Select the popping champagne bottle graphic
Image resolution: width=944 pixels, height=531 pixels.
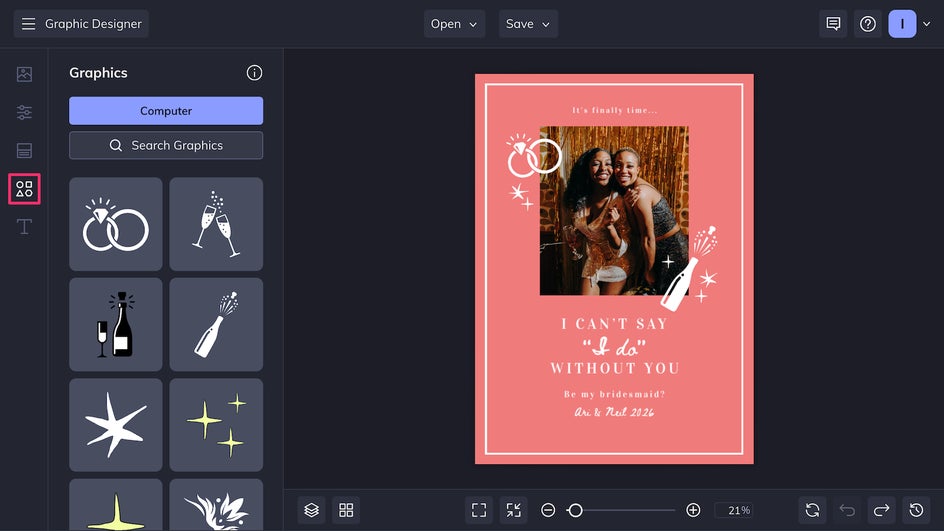point(216,324)
